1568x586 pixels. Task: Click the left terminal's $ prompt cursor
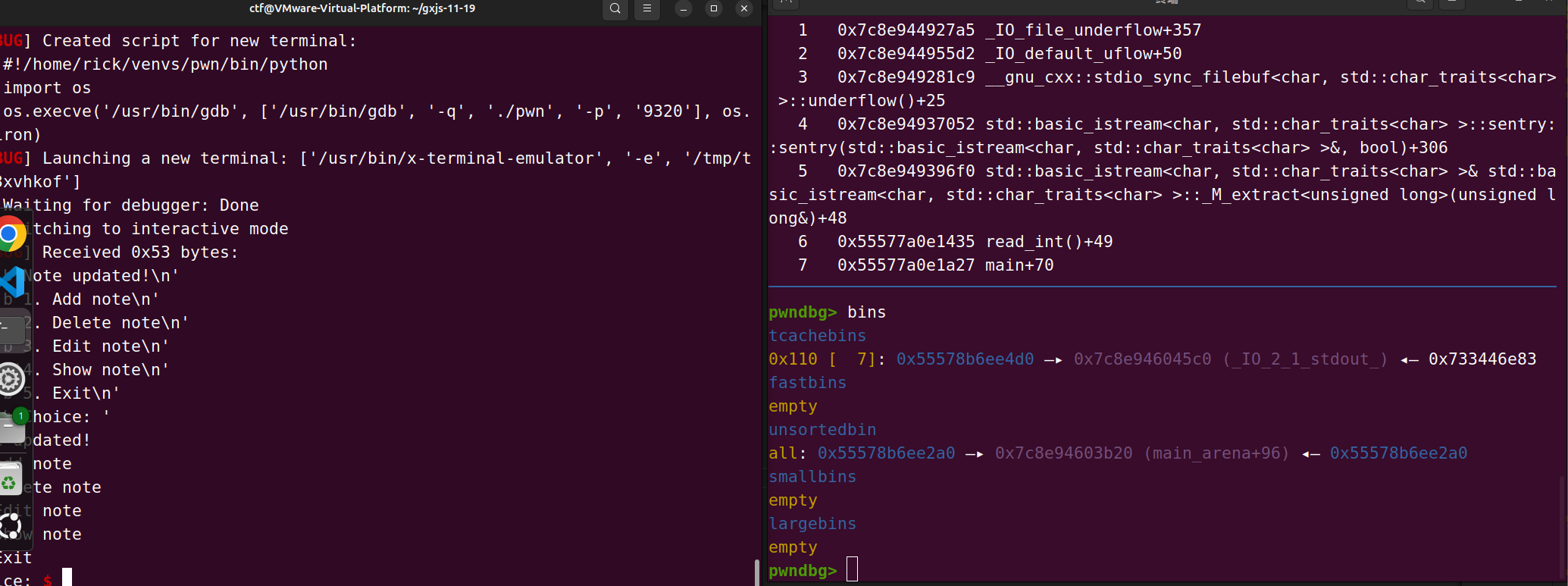click(67, 578)
